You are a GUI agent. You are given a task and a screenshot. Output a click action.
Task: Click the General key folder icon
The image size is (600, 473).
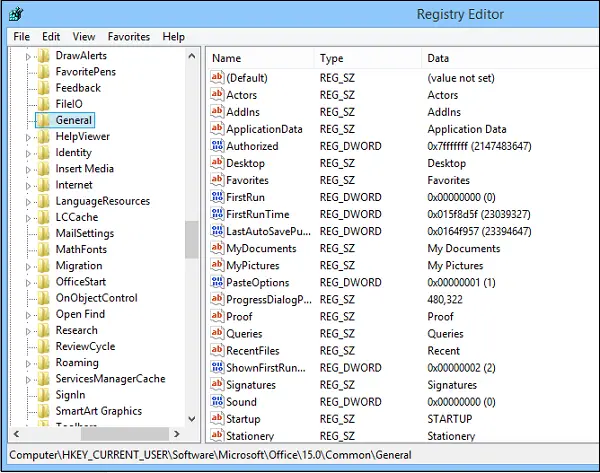[x=44, y=120]
